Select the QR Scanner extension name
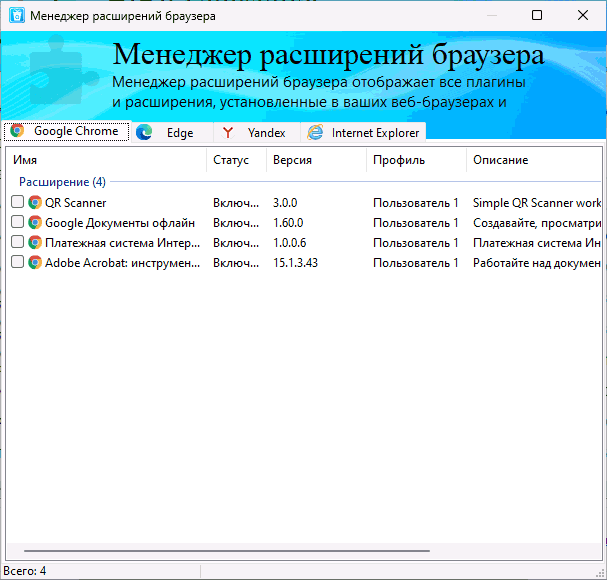607x580 pixels. 75,203
